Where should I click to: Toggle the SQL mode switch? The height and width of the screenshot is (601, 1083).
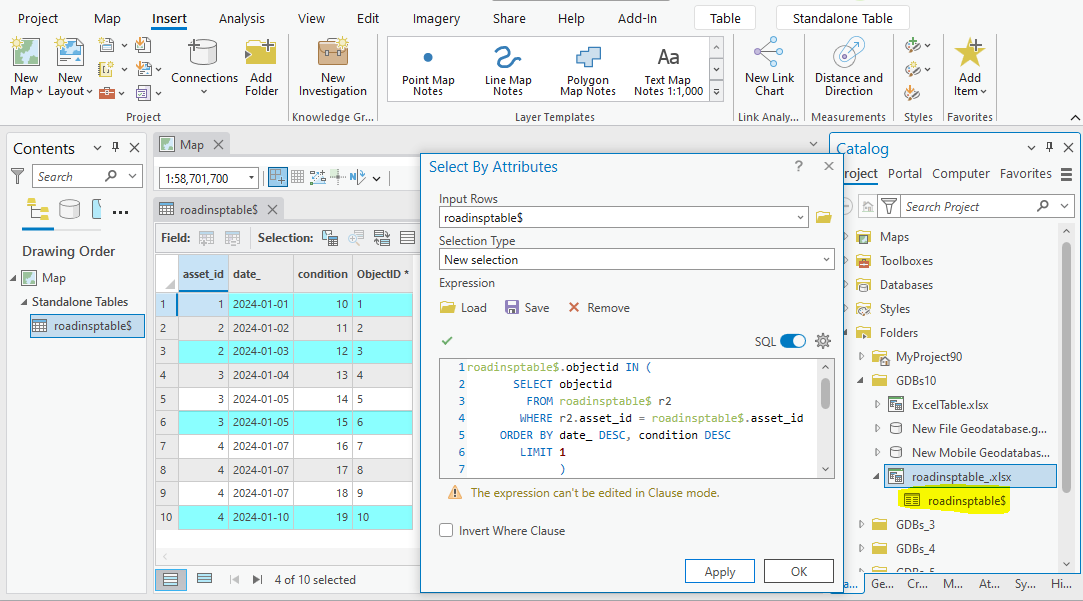point(793,341)
